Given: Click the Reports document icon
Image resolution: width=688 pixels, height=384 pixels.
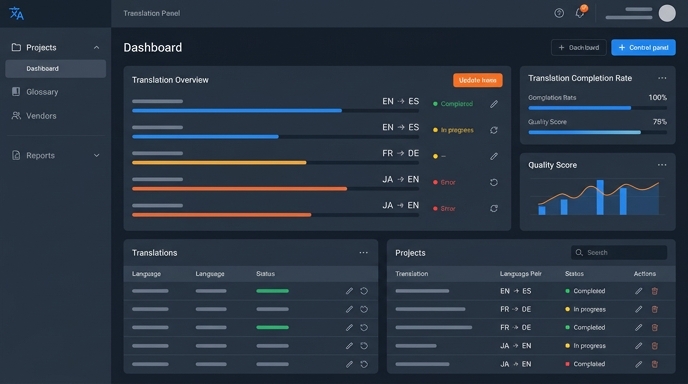Looking at the screenshot, I should [16, 155].
